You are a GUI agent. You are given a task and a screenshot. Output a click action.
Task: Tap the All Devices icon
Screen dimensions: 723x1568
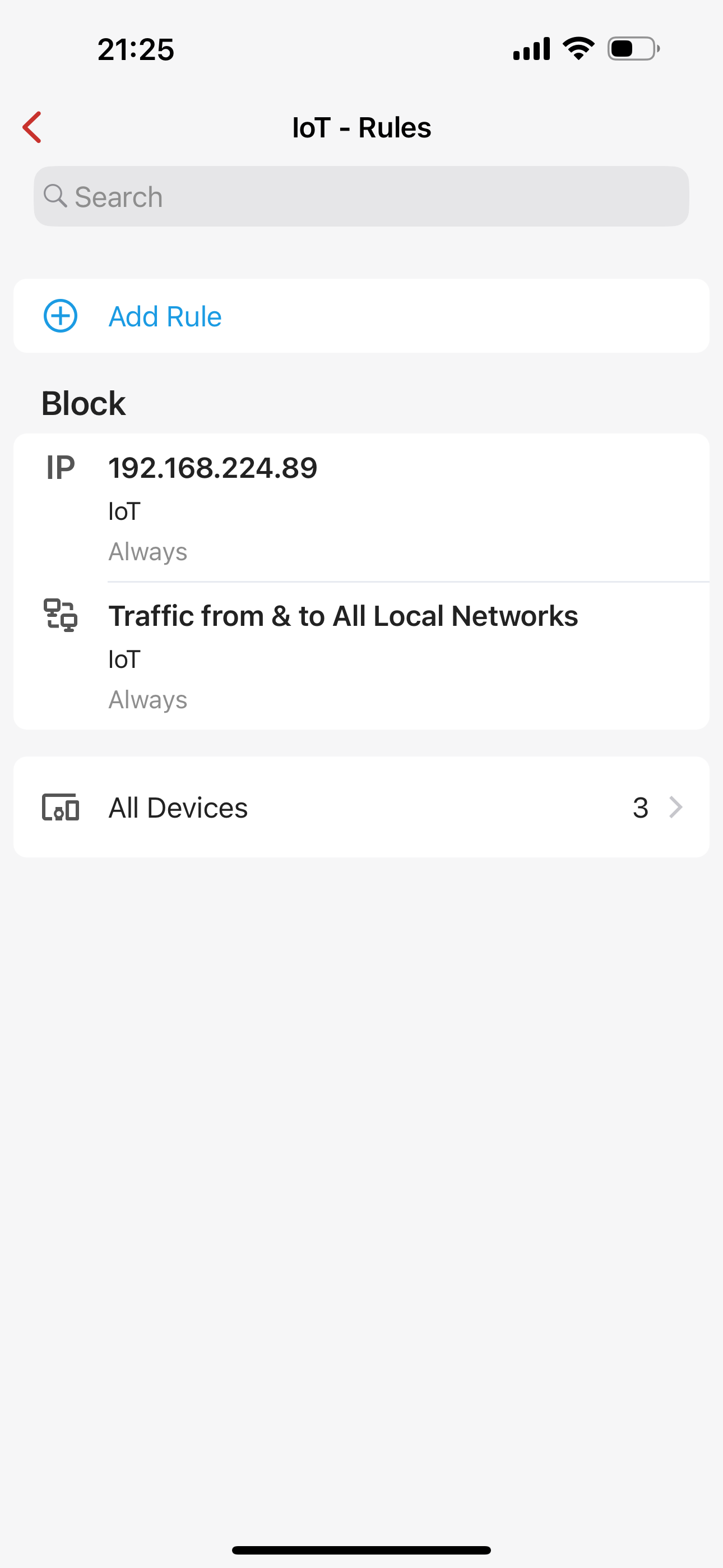tap(61, 807)
